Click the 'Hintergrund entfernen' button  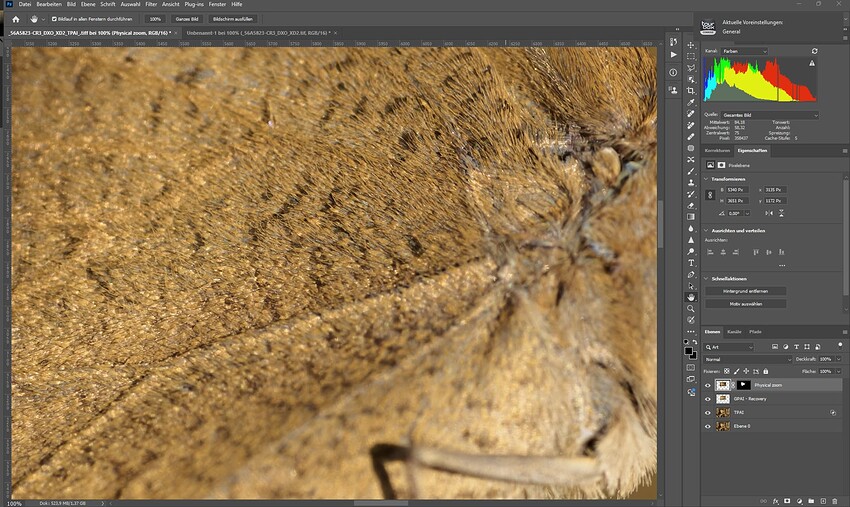(x=745, y=291)
